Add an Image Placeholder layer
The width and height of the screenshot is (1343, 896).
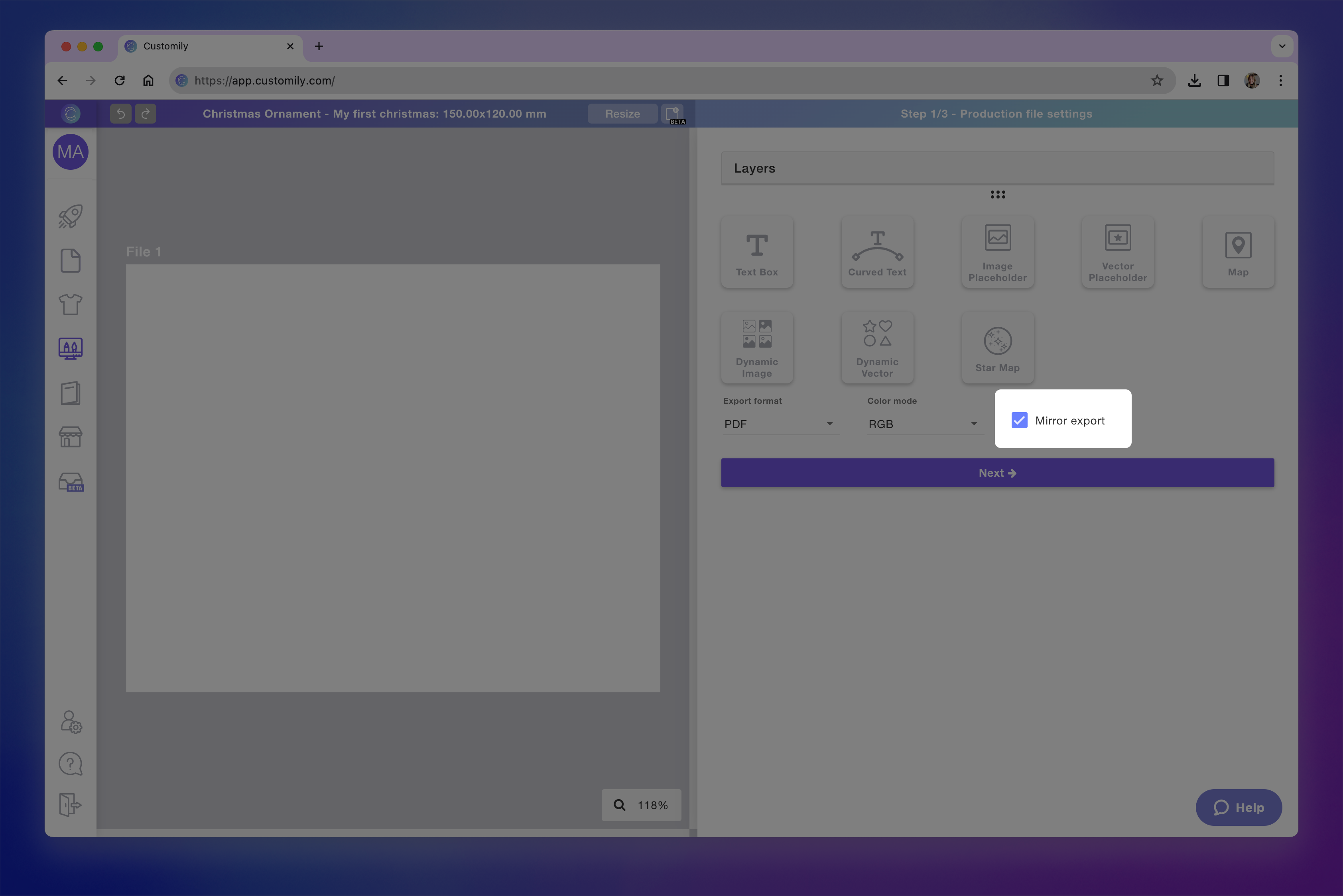click(997, 252)
